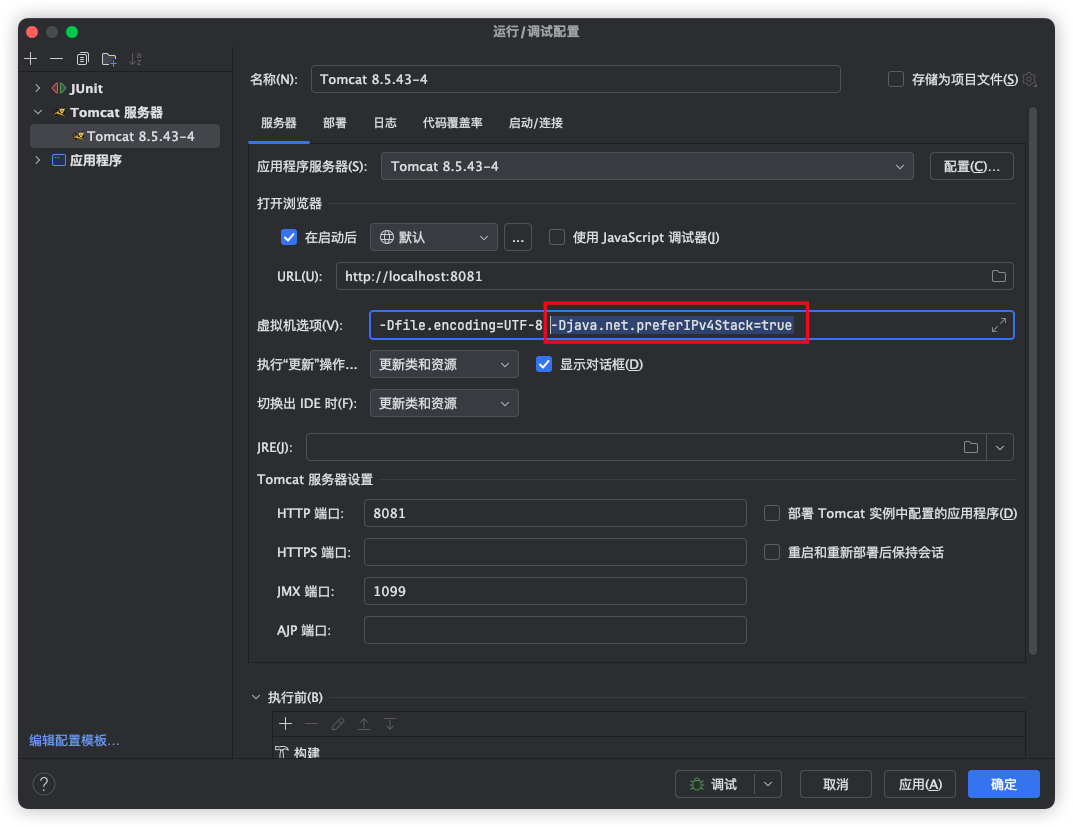The height and width of the screenshot is (827, 1073).
Task: Sort configurations alphabetically
Action: (135, 59)
